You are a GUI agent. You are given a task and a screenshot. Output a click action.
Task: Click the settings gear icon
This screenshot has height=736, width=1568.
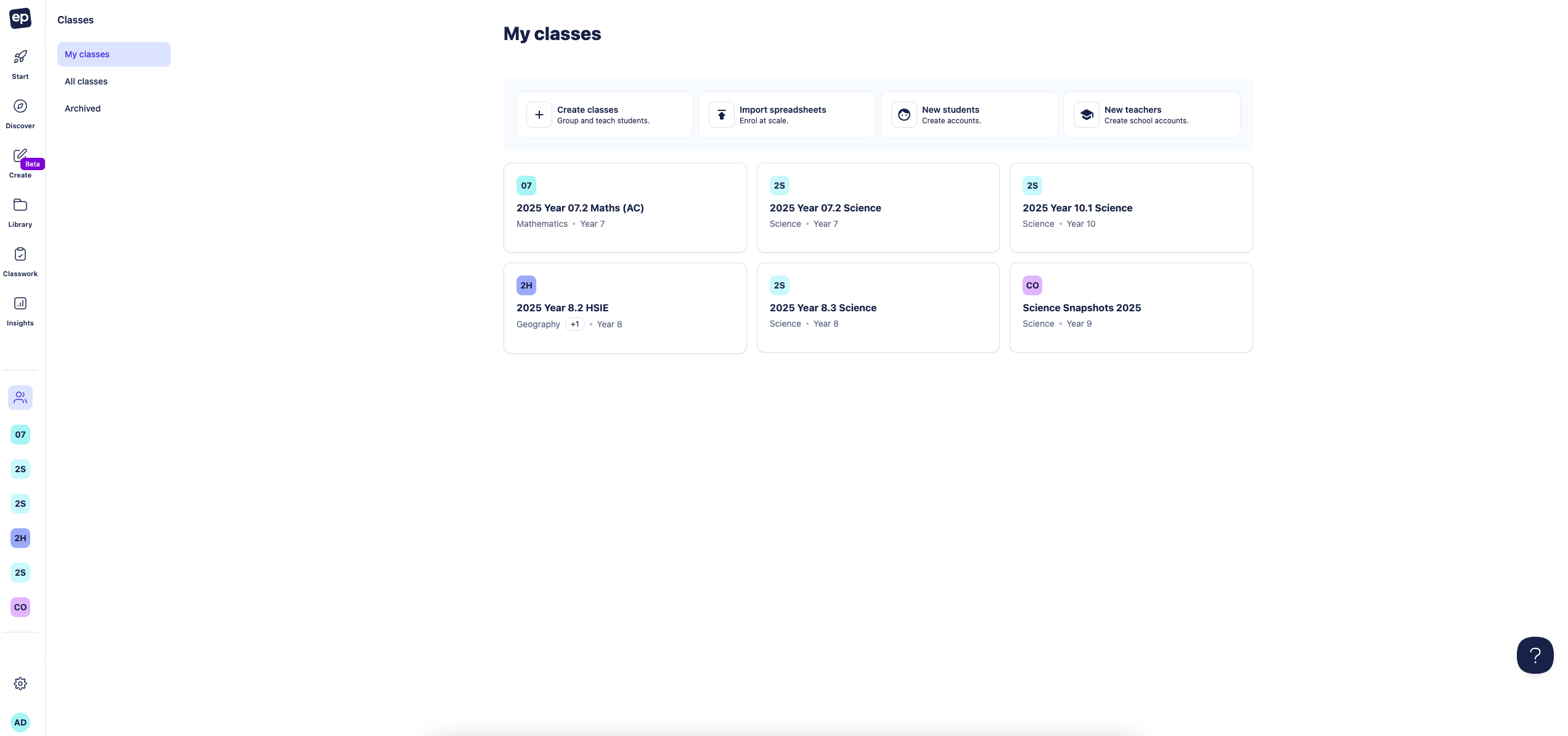point(20,684)
